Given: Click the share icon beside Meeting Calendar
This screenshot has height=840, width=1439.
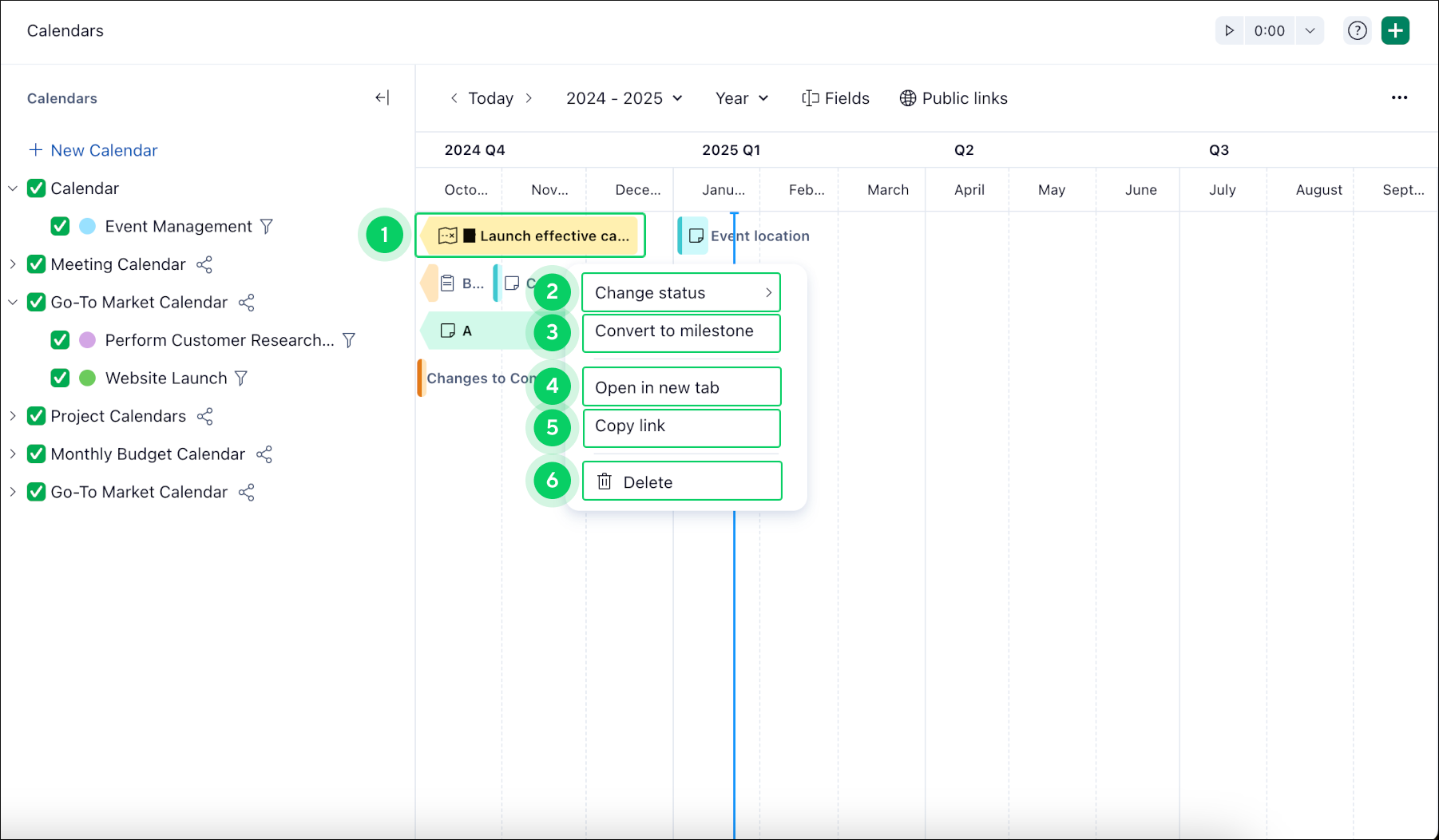Looking at the screenshot, I should (205, 263).
